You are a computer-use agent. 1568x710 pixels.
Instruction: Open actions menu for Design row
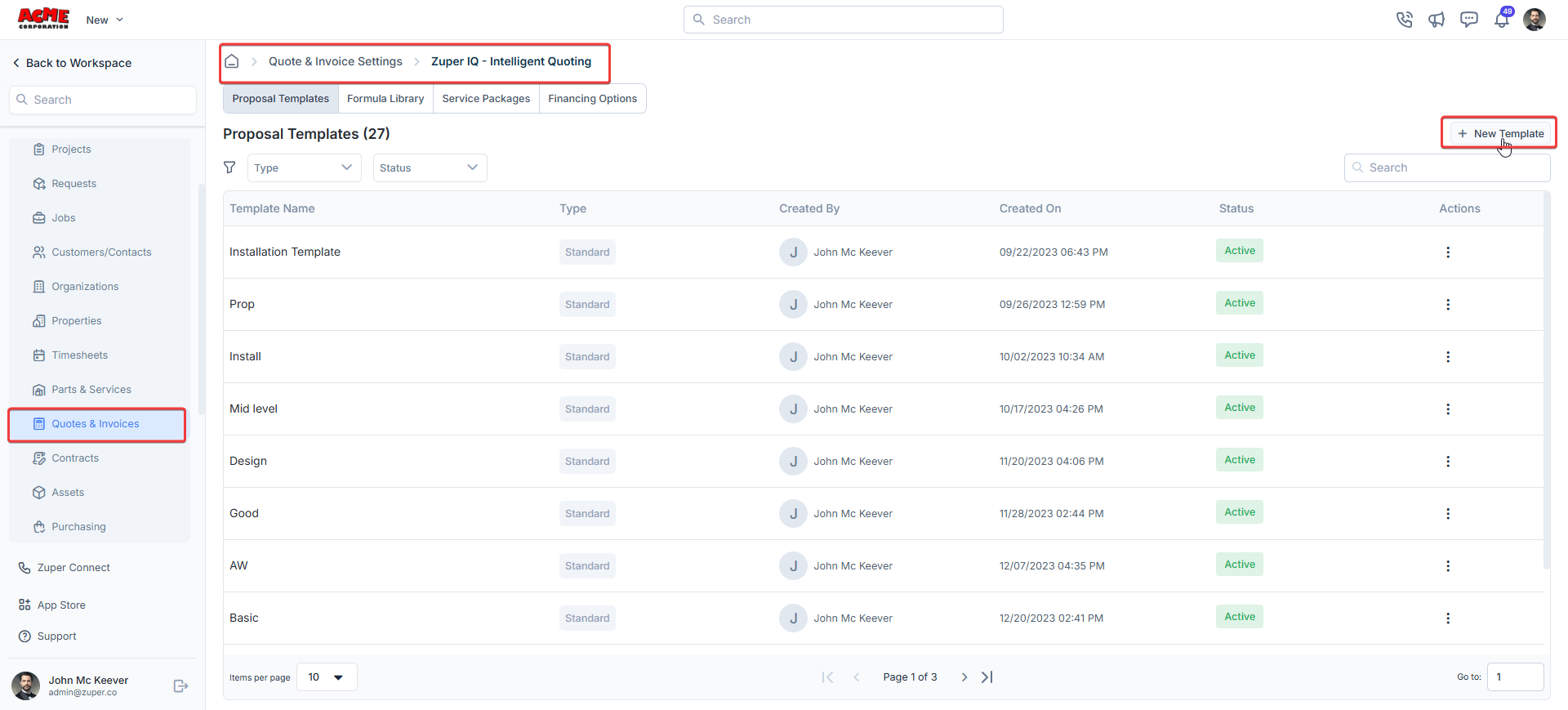(1448, 462)
